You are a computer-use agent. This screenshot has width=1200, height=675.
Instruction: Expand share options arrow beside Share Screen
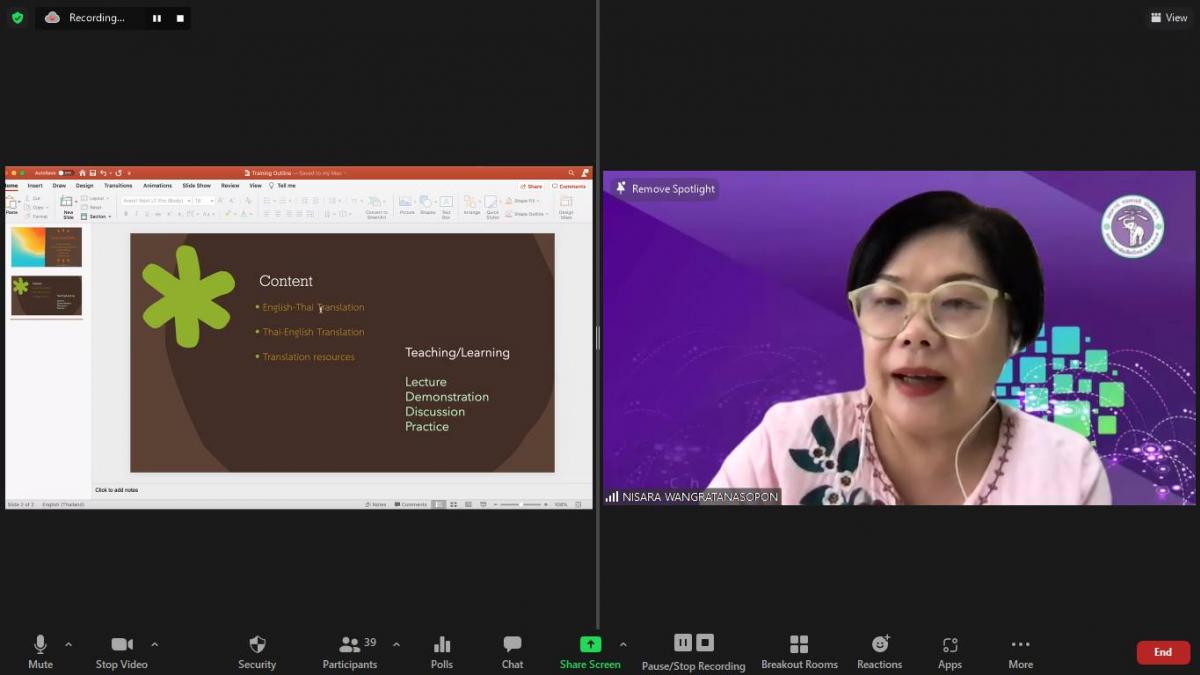pyautogui.click(x=623, y=644)
